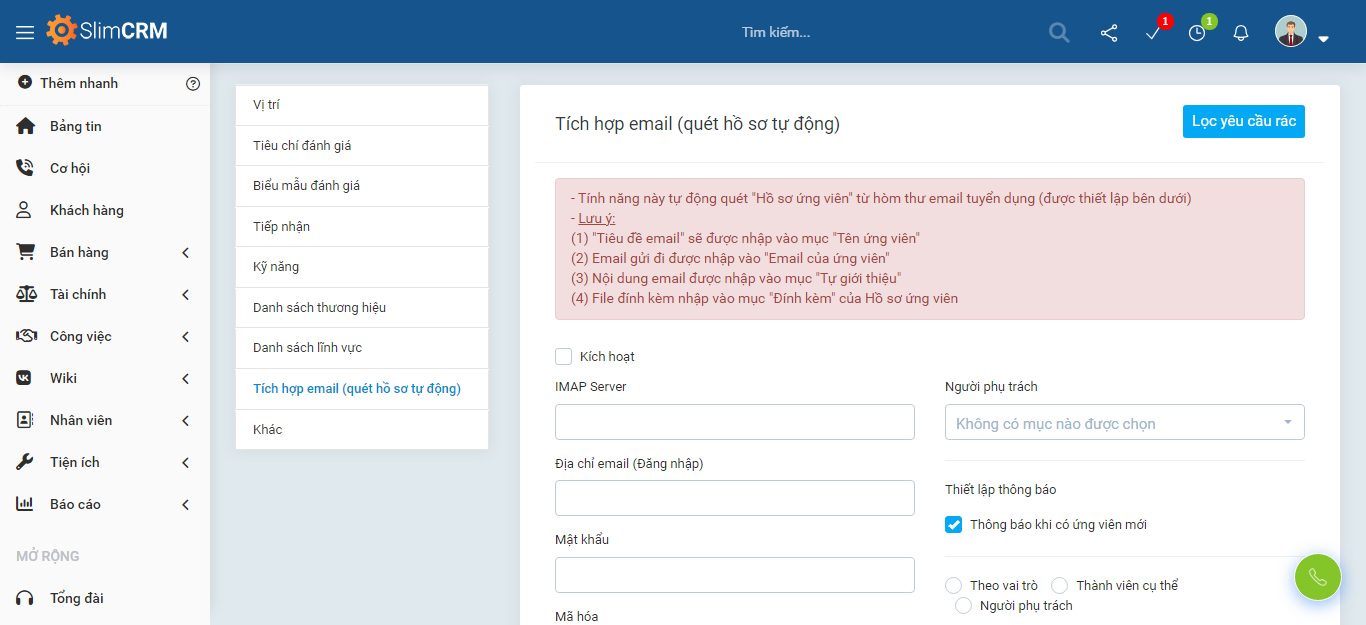Open tasks checkmark icon with red badge

(x=1153, y=33)
